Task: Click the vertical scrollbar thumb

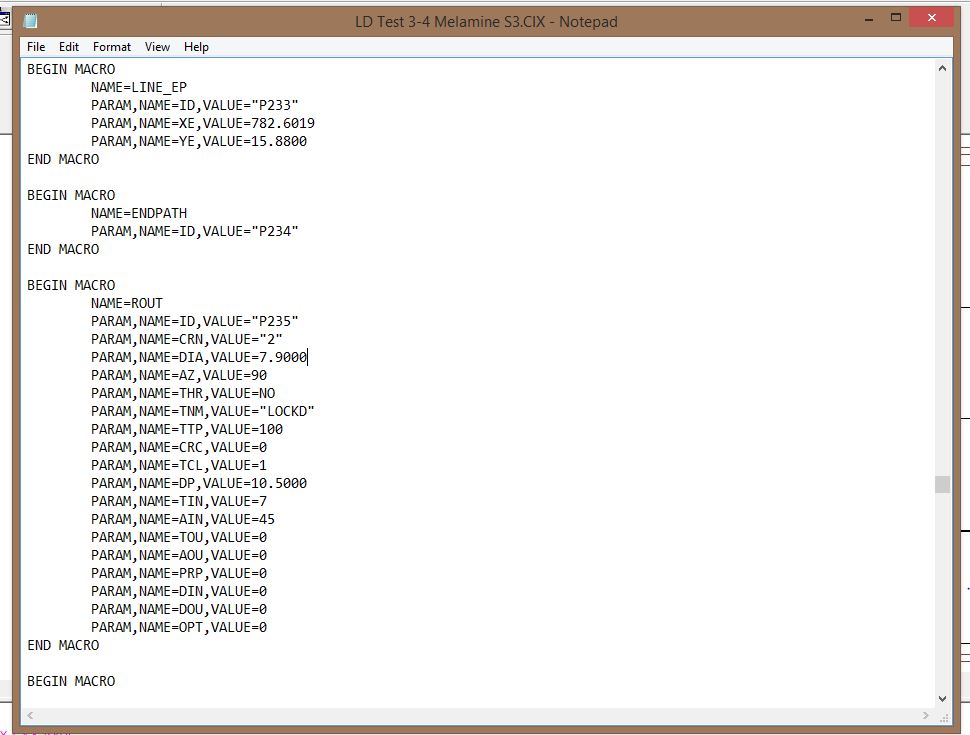Action: [942, 484]
